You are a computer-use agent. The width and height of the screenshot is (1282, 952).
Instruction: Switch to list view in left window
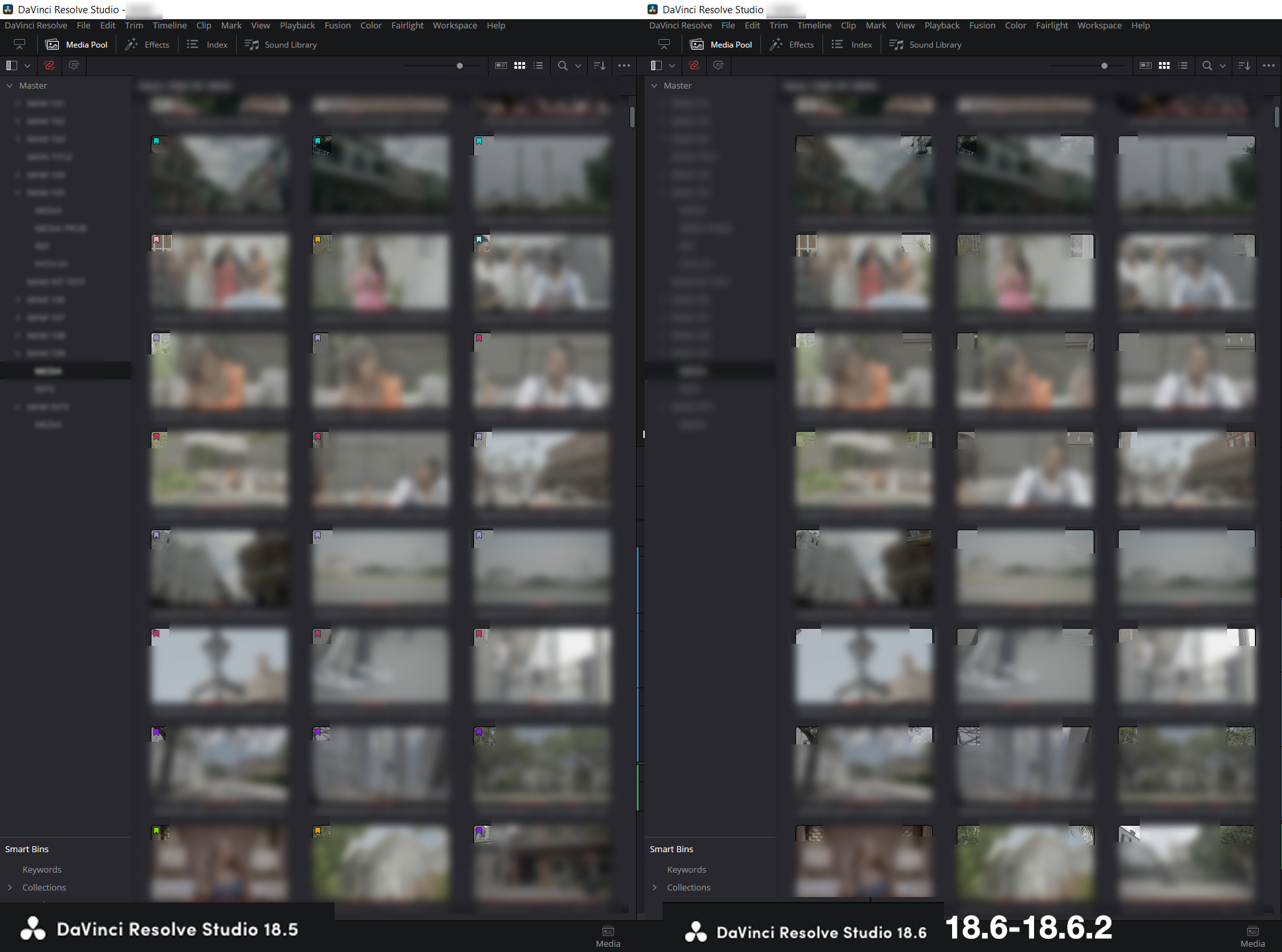[538, 65]
